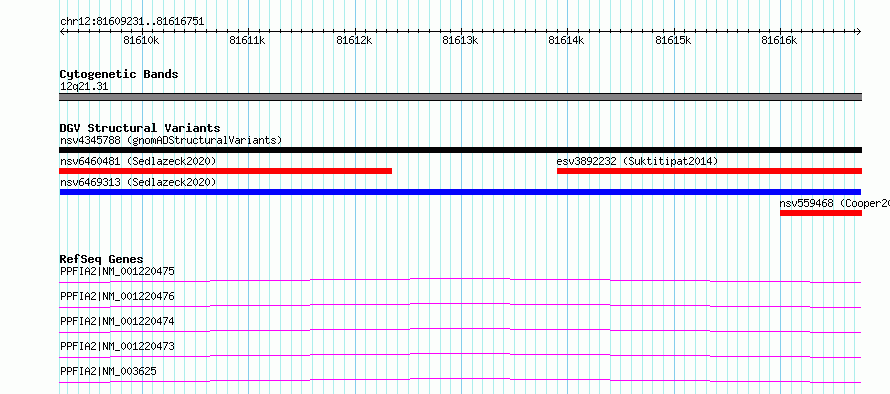Click the RefSeq Genes track heading
Viewport: 890px width, 394px height.
[102, 259]
